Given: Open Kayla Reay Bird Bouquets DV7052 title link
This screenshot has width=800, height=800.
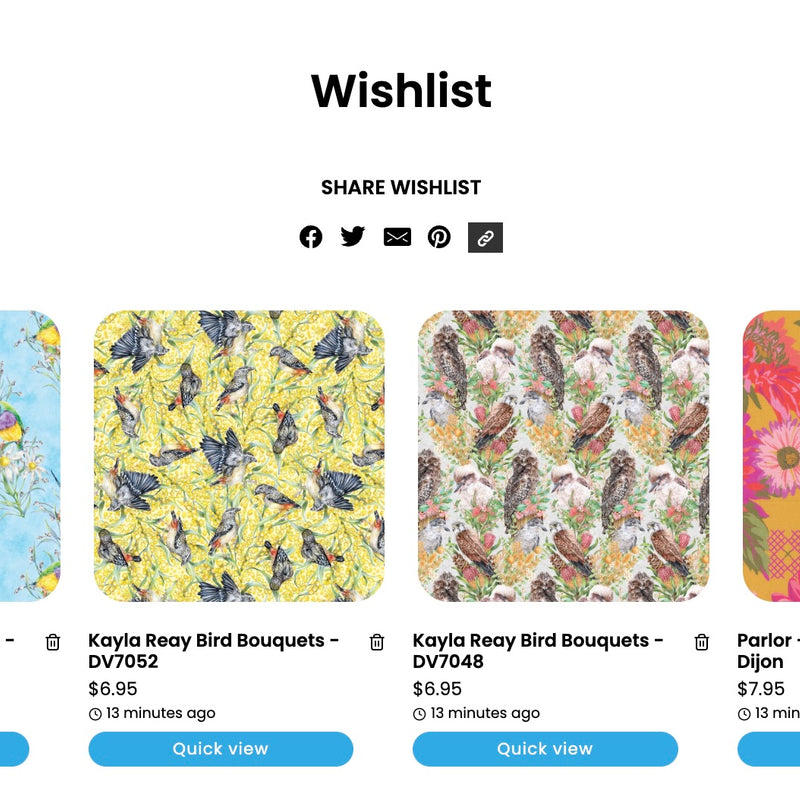Looking at the screenshot, I should click(x=213, y=651).
